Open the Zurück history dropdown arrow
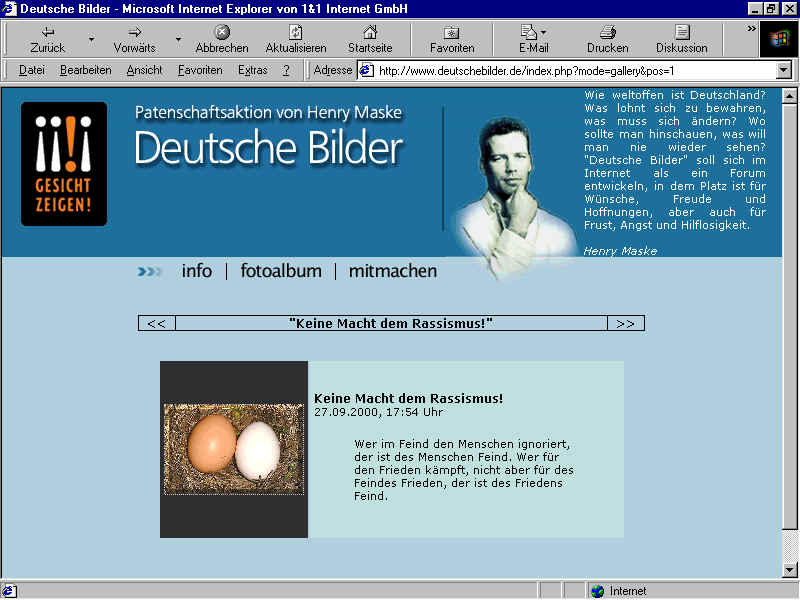The width and height of the screenshot is (800, 600). 91,39
